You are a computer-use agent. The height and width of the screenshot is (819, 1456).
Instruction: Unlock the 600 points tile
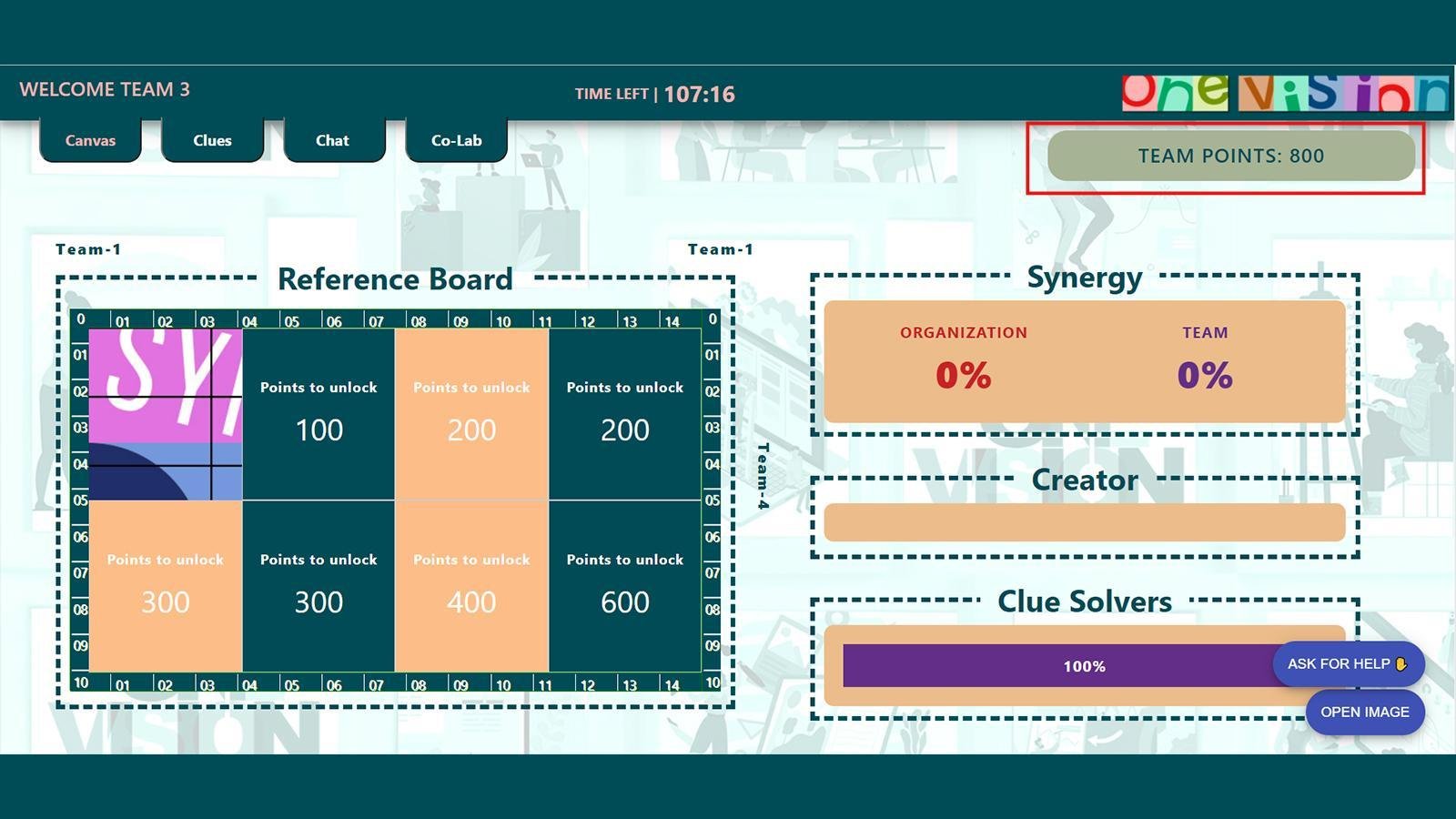[625, 586]
